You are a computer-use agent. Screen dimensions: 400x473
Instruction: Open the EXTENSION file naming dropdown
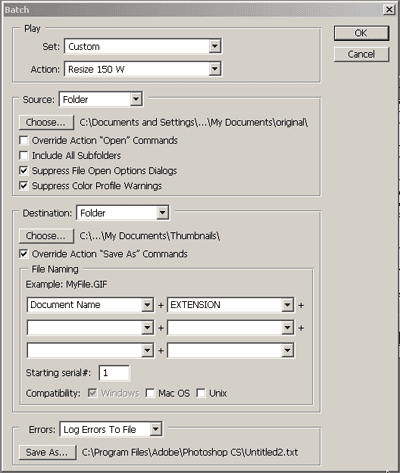231,305
